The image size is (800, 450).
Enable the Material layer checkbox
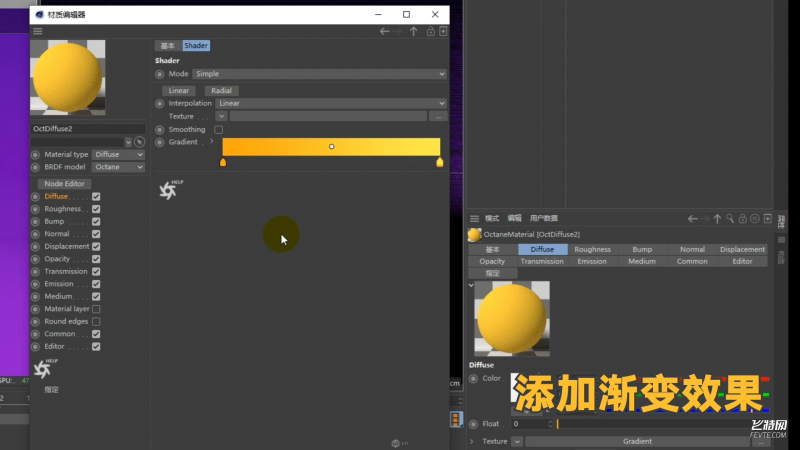(x=96, y=309)
